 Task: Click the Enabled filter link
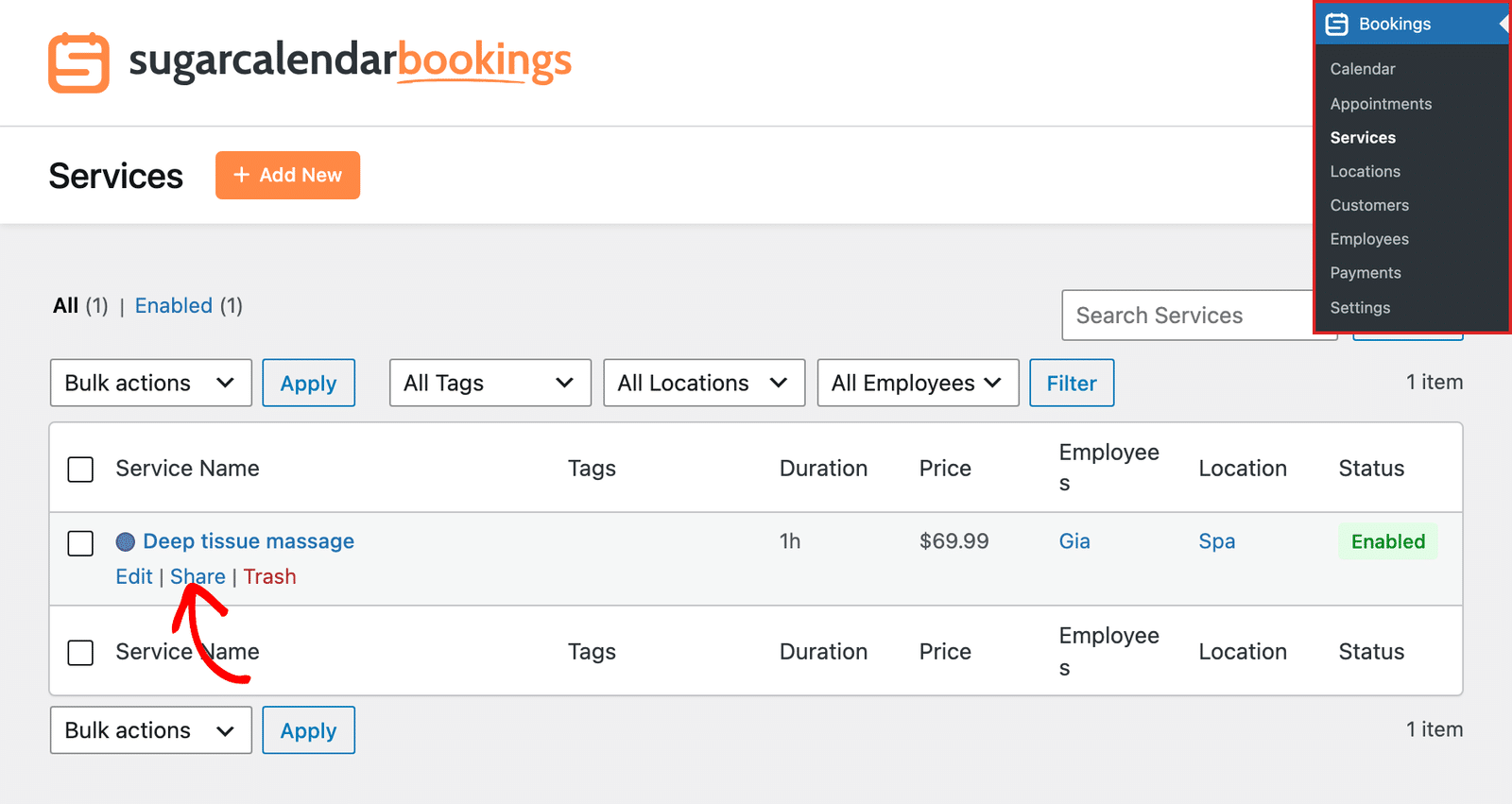174,305
